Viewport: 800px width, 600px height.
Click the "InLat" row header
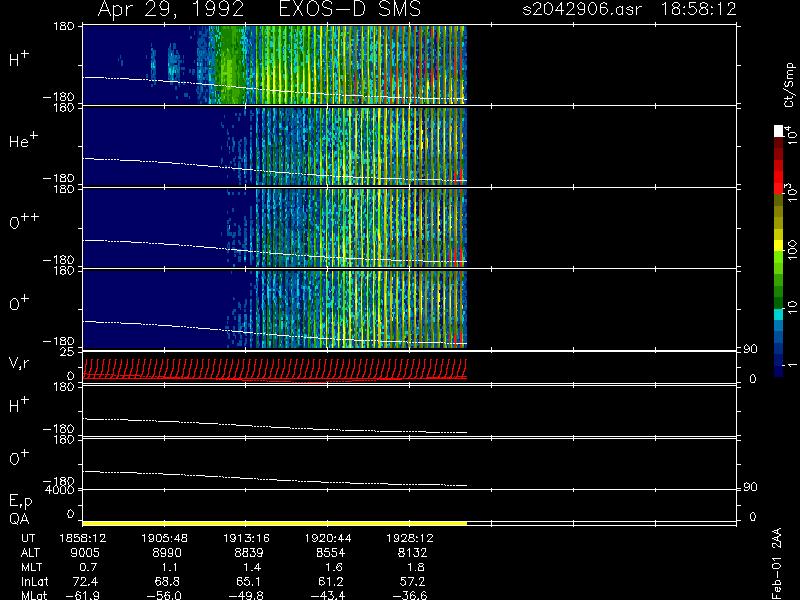point(35,582)
